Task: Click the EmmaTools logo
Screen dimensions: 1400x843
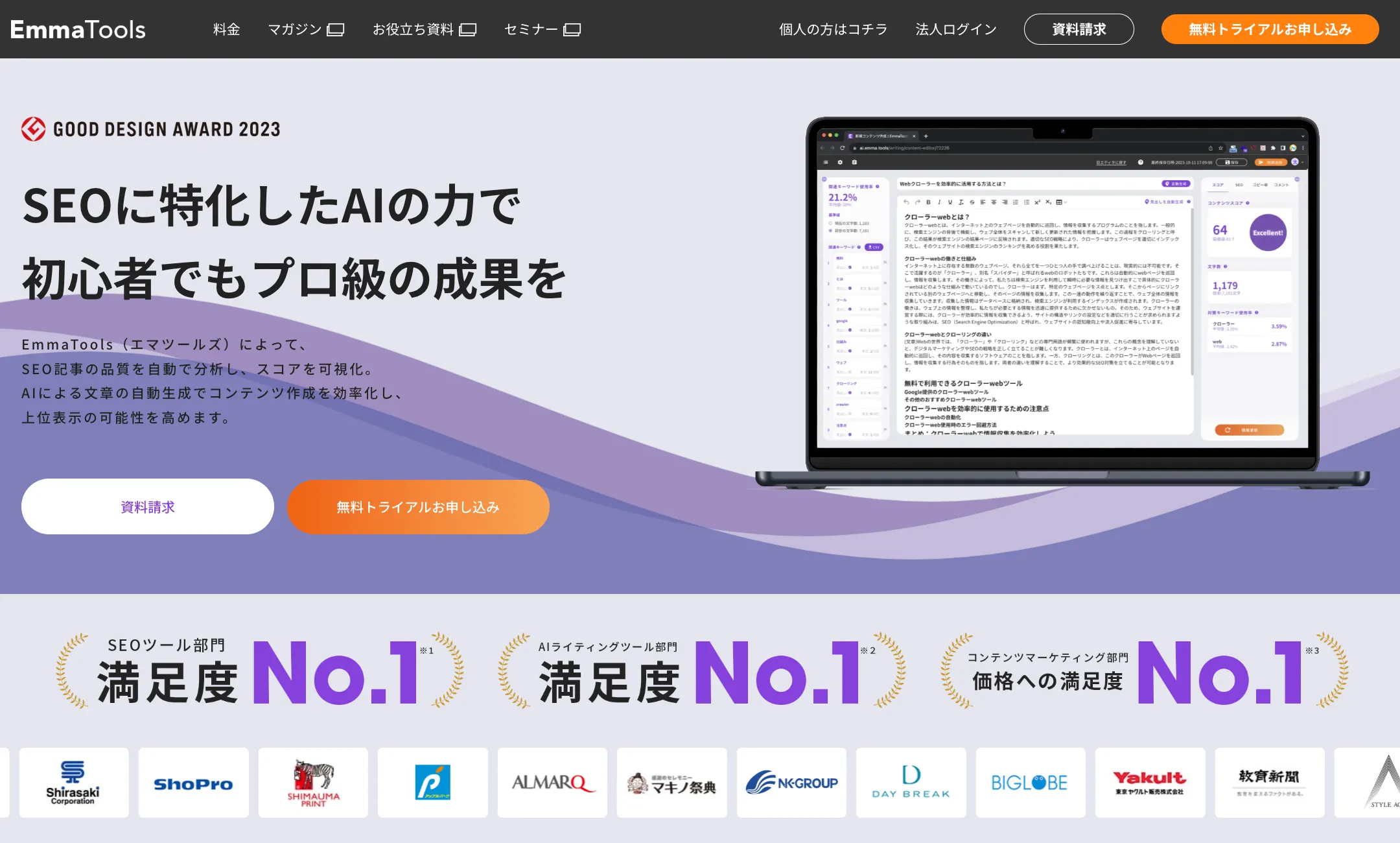Action: click(78, 29)
